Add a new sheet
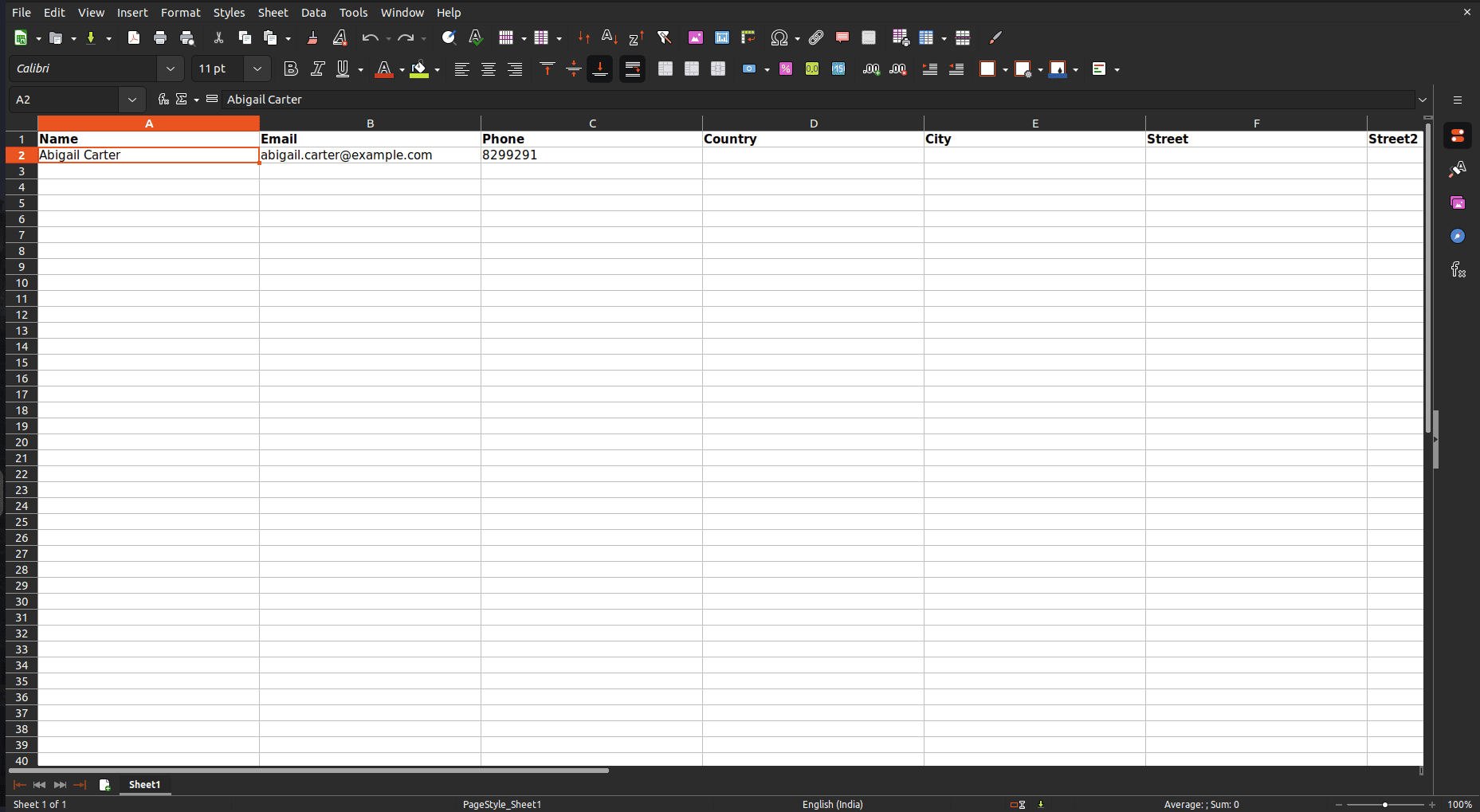The image size is (1480, 812). click(105, 785)
